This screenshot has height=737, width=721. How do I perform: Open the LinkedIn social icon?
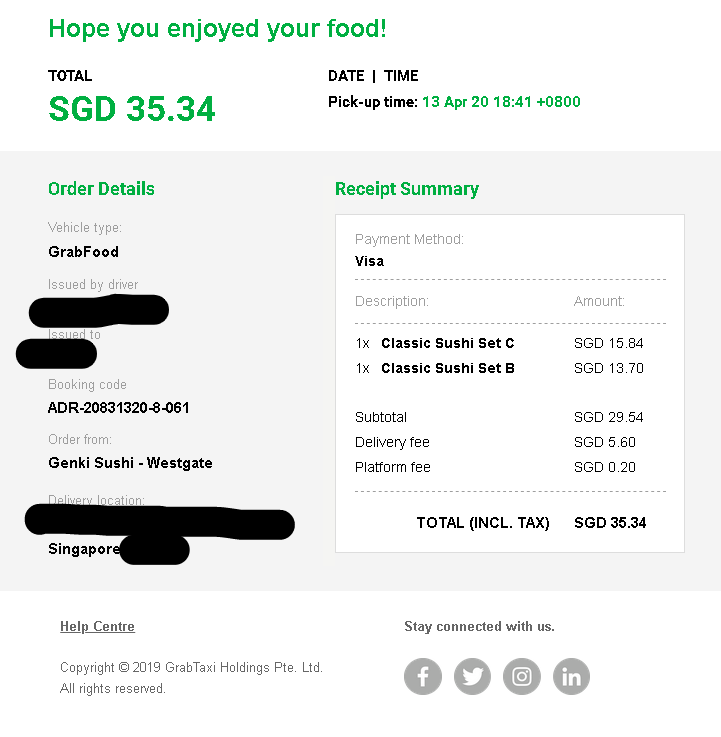point(571,677)
